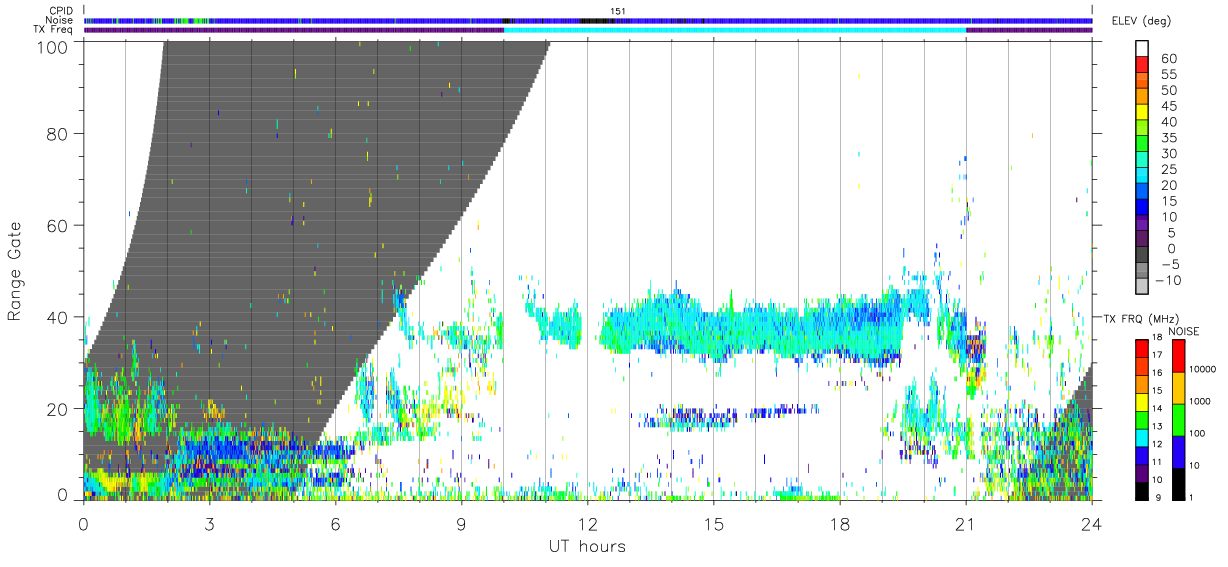Click the 21 tick label on UT axis
The width and height of the screenshot is (1228, 567).
966,523
